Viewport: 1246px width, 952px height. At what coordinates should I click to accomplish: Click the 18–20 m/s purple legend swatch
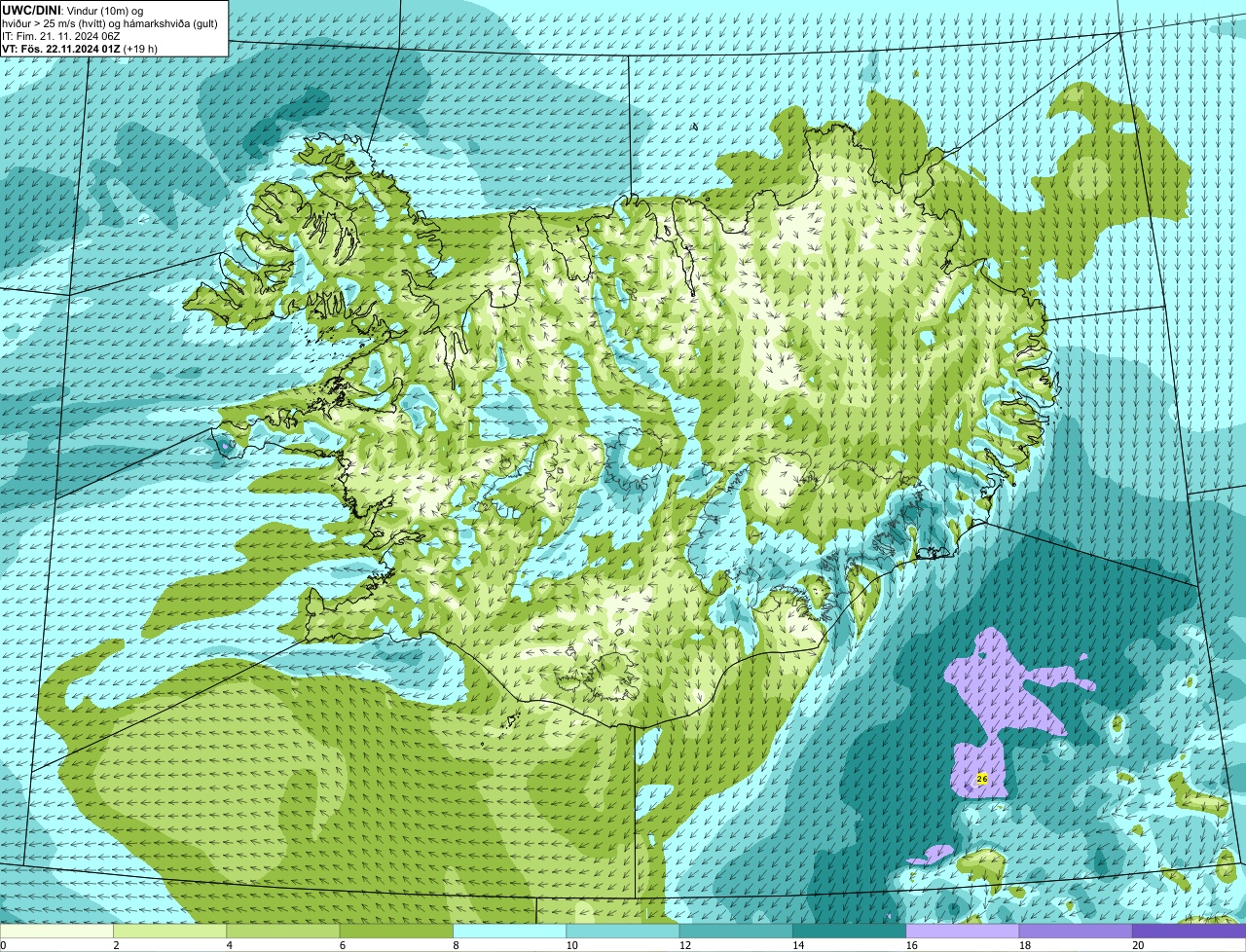[x=1076, y=931]
